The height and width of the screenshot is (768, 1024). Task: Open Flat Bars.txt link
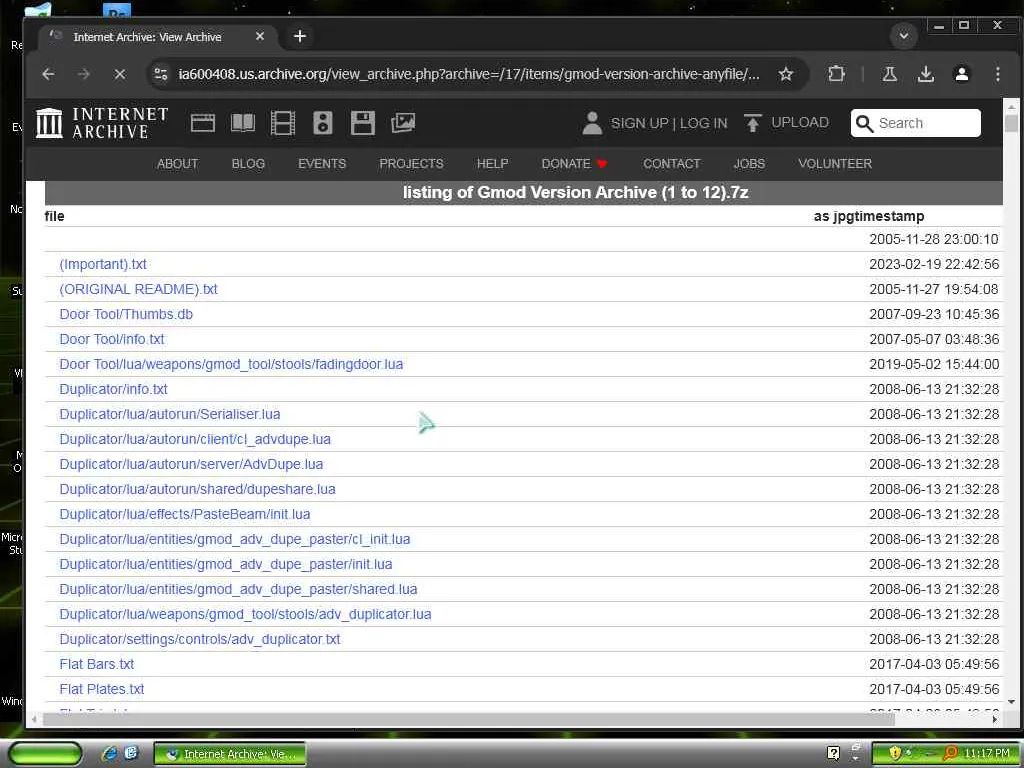coord(97,664)
